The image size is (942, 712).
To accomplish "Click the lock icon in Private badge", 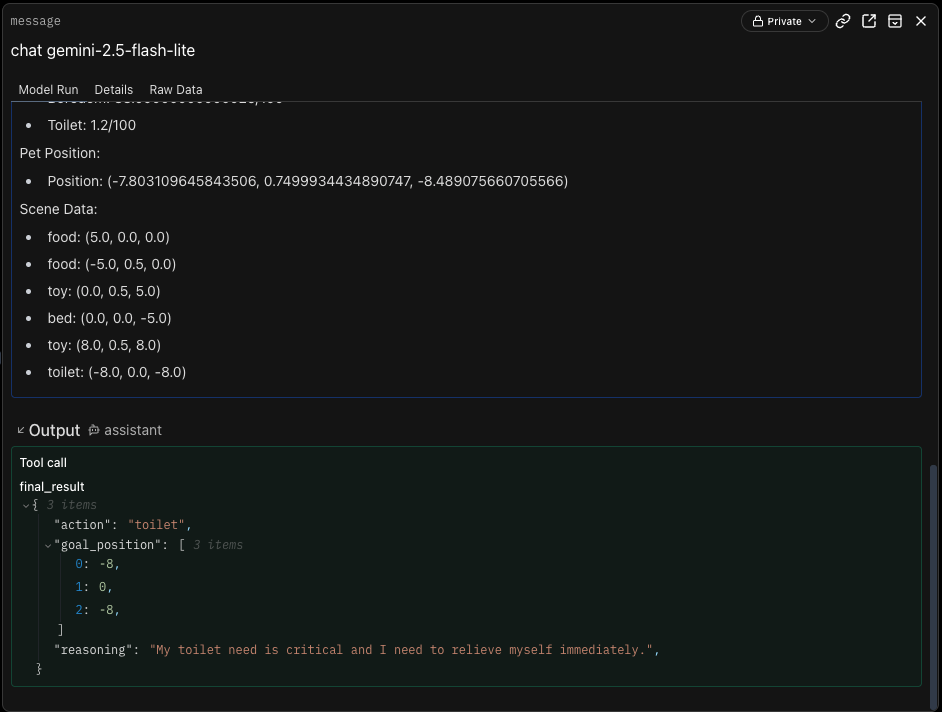I will (x=758, y=21).
